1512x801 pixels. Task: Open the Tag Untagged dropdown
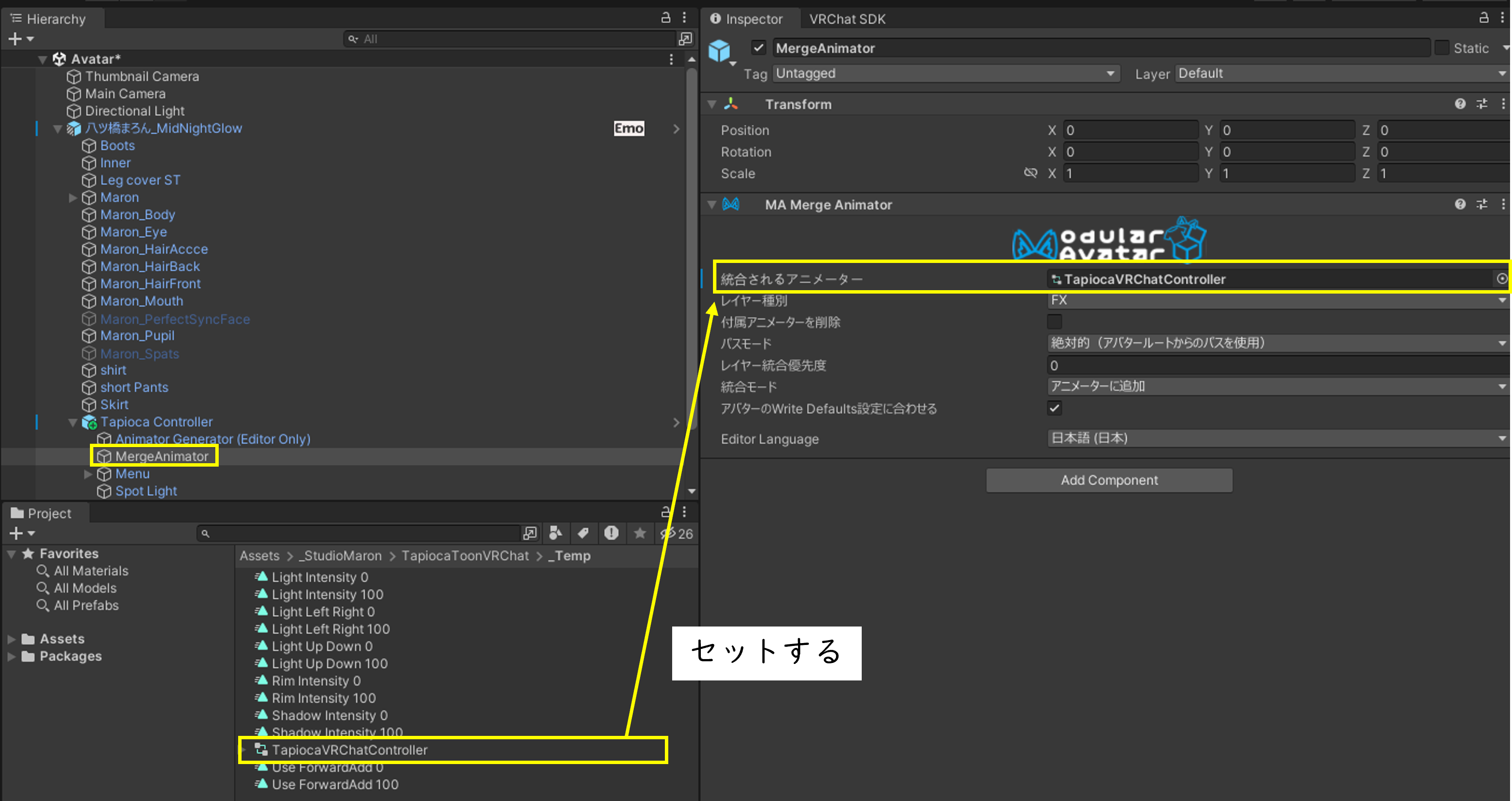click(x=945, y=73)
